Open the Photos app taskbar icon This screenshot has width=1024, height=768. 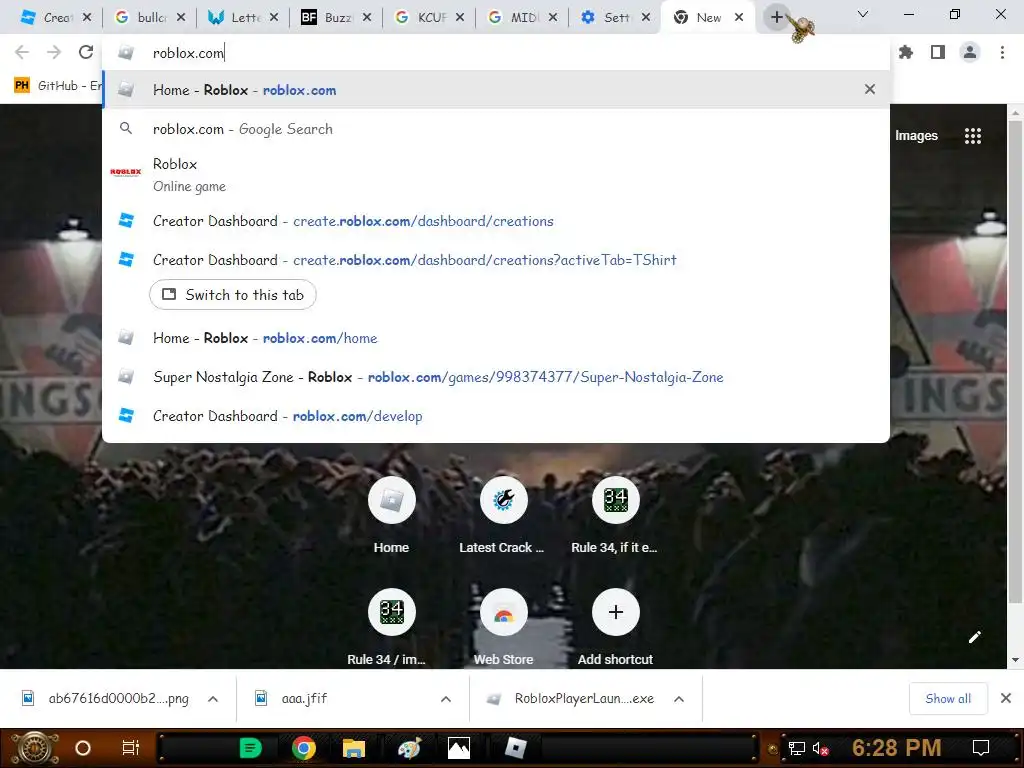pyautogui.click(x=458, y=748)
